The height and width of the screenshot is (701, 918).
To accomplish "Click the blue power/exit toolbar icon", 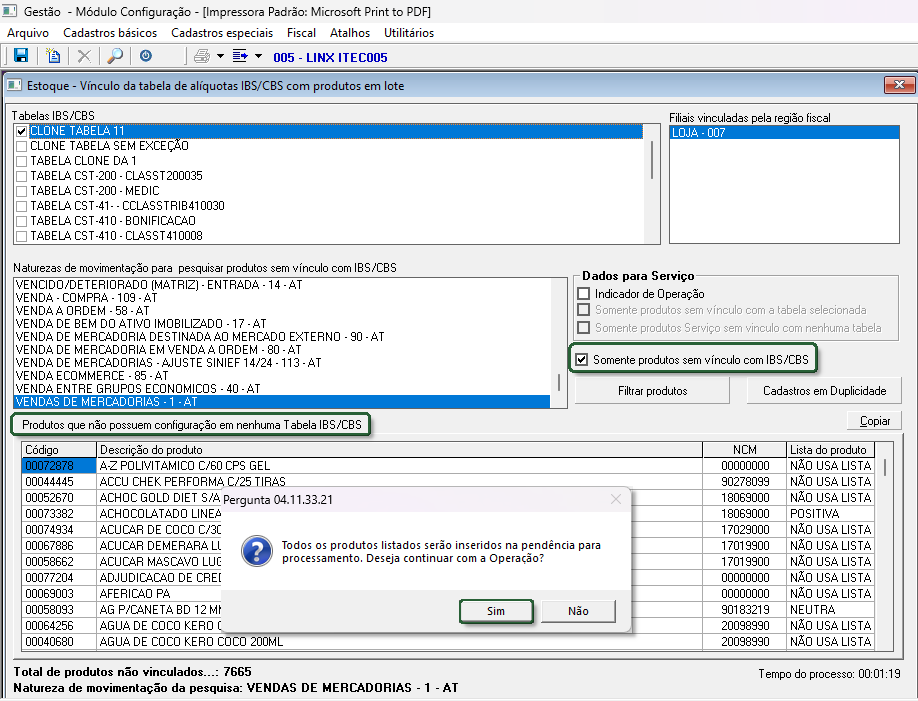I will (146, 56).
